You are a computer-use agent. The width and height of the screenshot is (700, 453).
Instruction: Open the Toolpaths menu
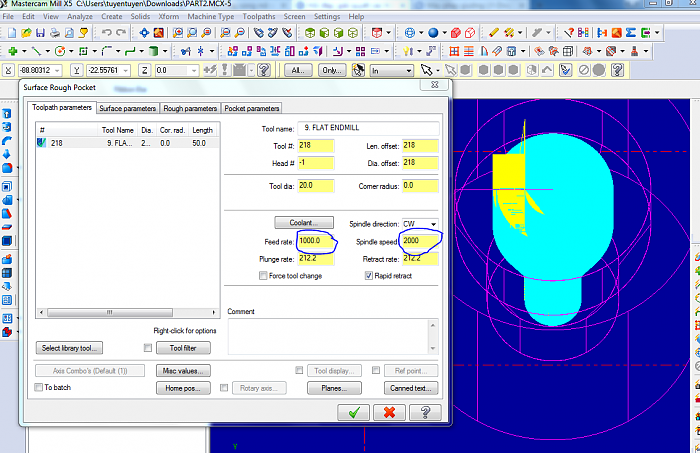pos(259,17)
